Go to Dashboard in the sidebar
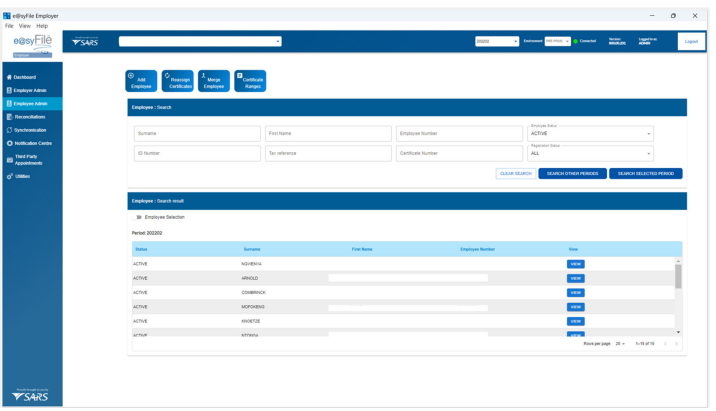 point(26,77)
